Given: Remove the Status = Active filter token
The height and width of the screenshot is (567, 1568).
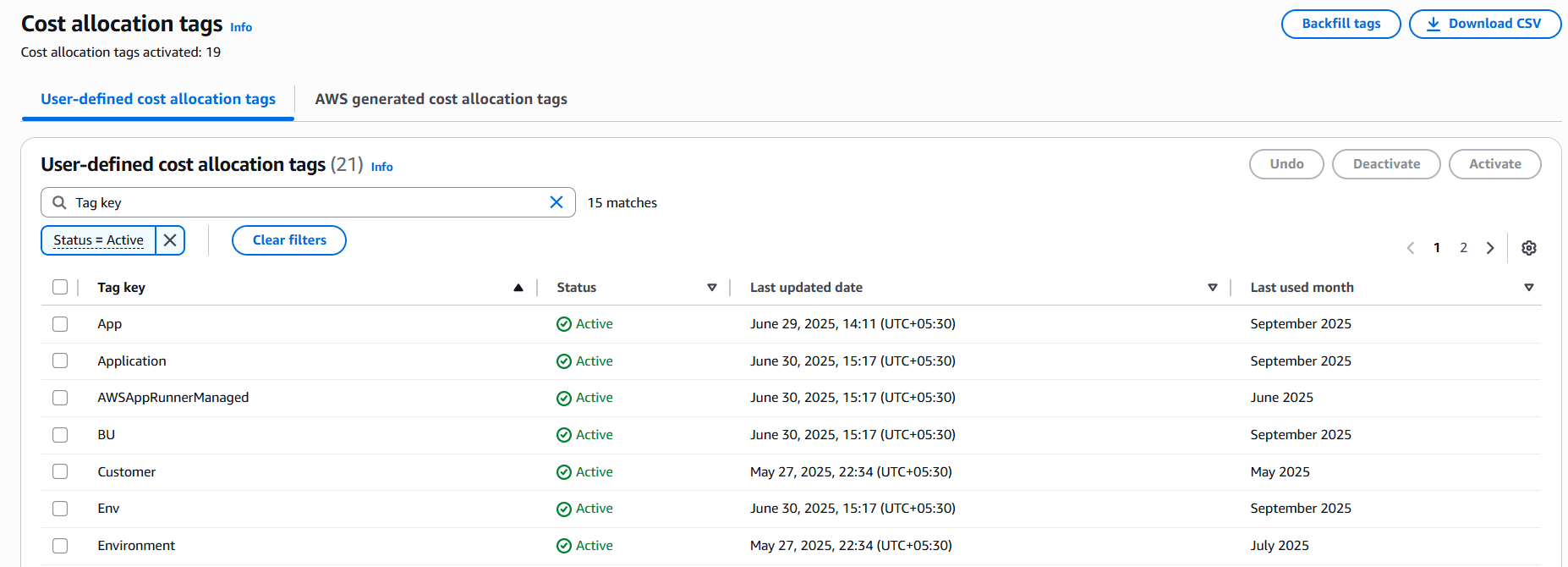Looking at the screenshot, I should [x=170, y=240].
